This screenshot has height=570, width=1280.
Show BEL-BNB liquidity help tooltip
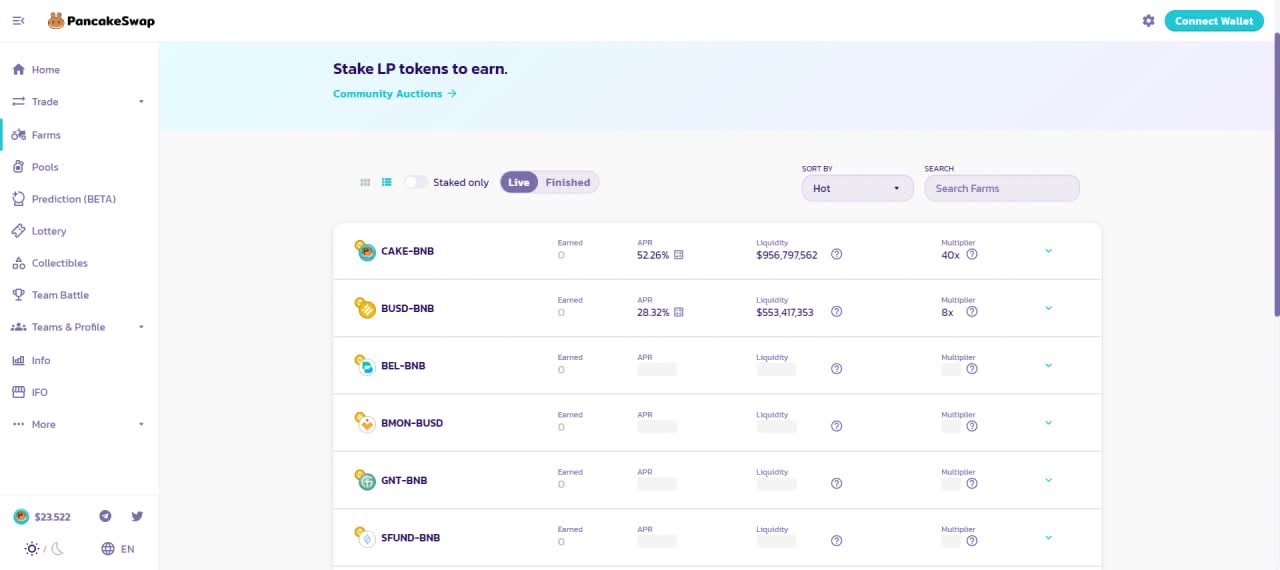(837, 369)
